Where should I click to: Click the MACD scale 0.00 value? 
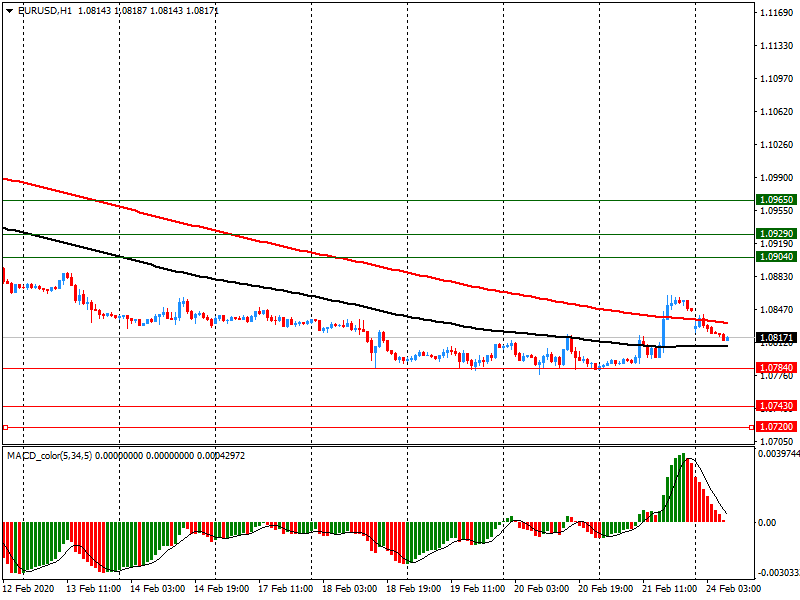tap(767, 522)
